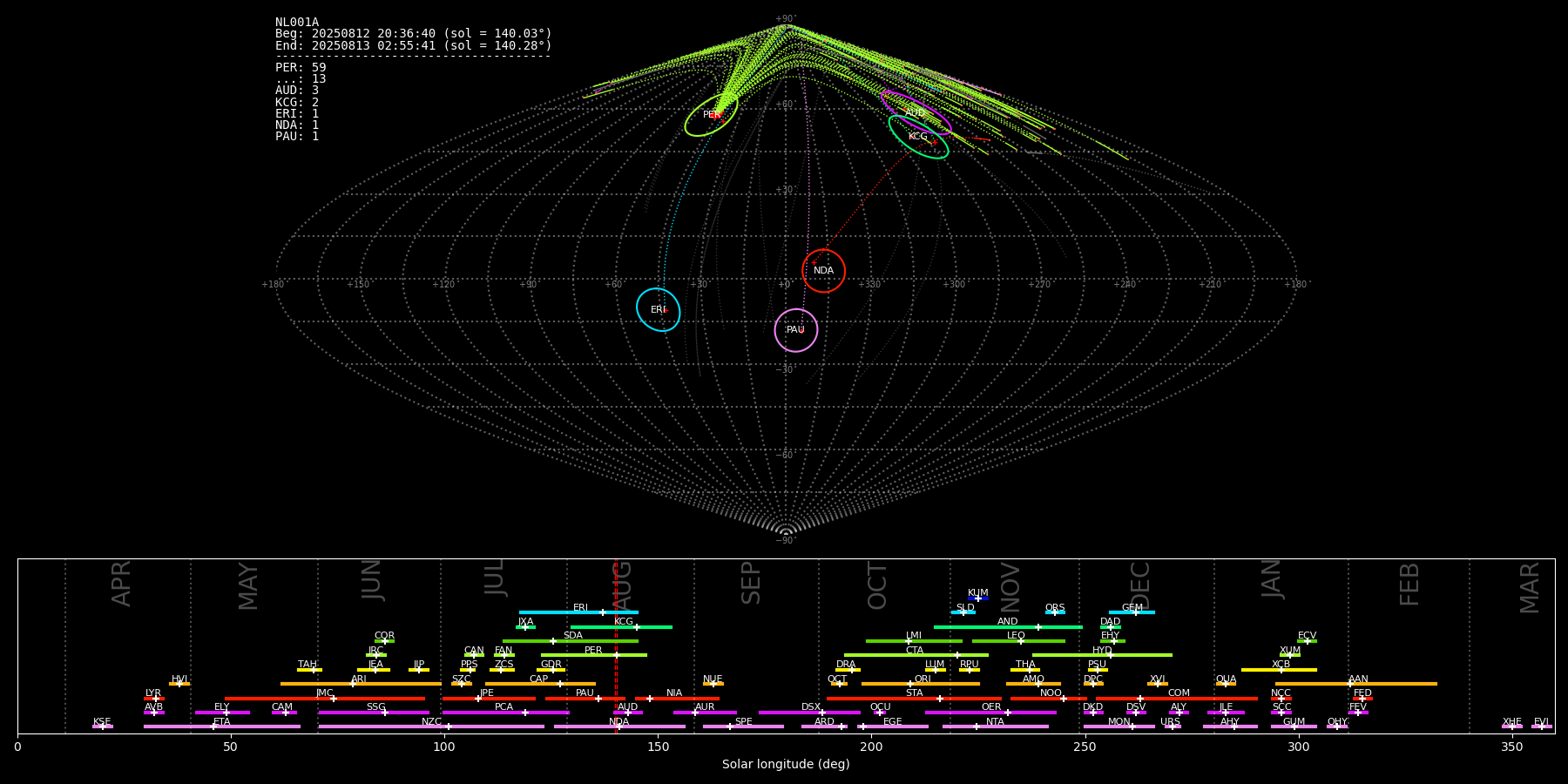The height and width of the screenshot is (784, 1568).
Task: Click the red STA shower bar in timeline
Action: [x=914, y=699]
